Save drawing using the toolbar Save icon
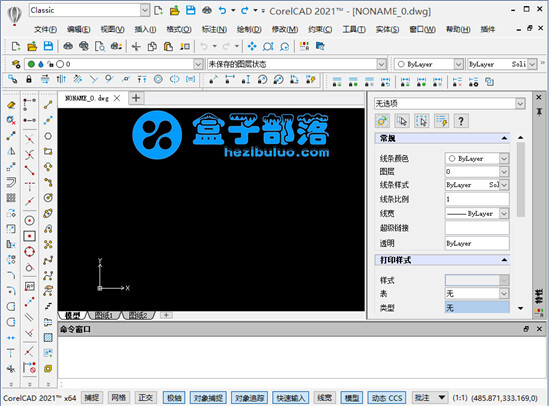This screenshot has width=550, height=406. (x=48, y=46)
